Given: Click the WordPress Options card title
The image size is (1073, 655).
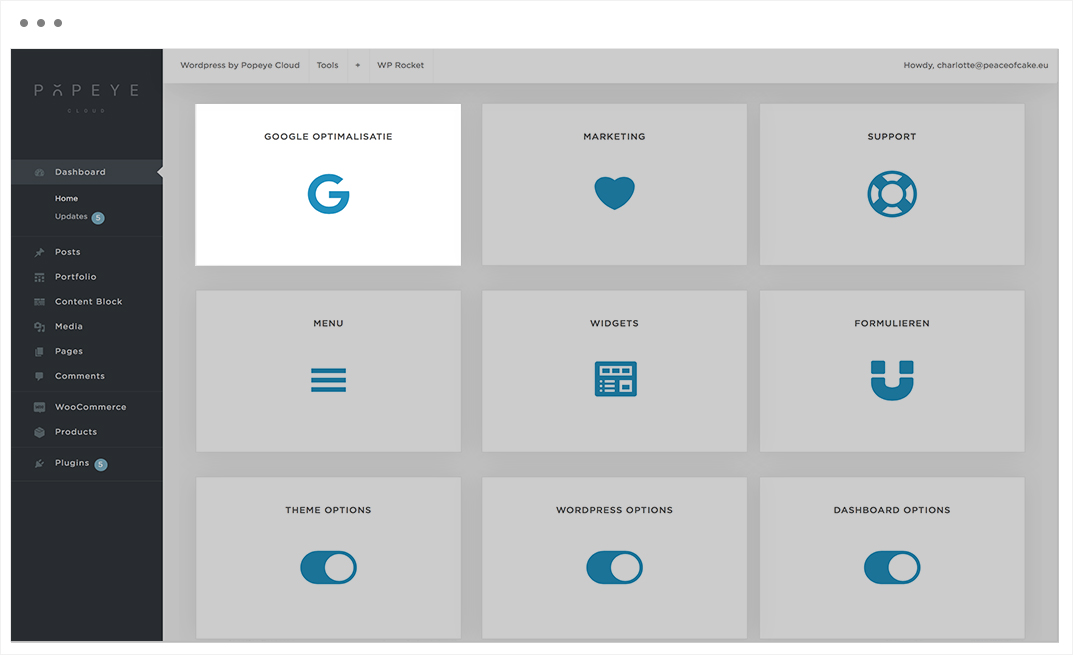Looking at the screenshot, I should (615, 511).
